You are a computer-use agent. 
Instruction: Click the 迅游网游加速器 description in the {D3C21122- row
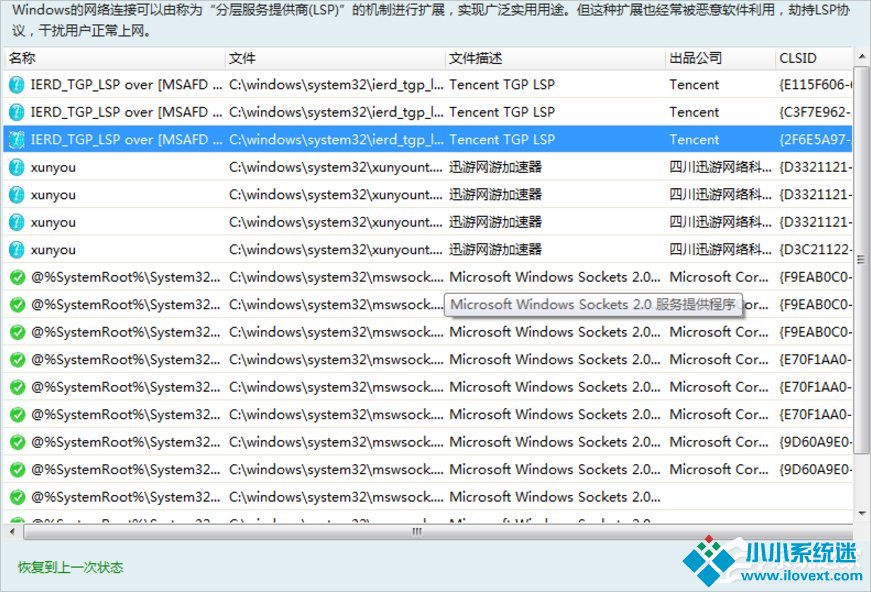pyautogui.click(x=495, y=249)
